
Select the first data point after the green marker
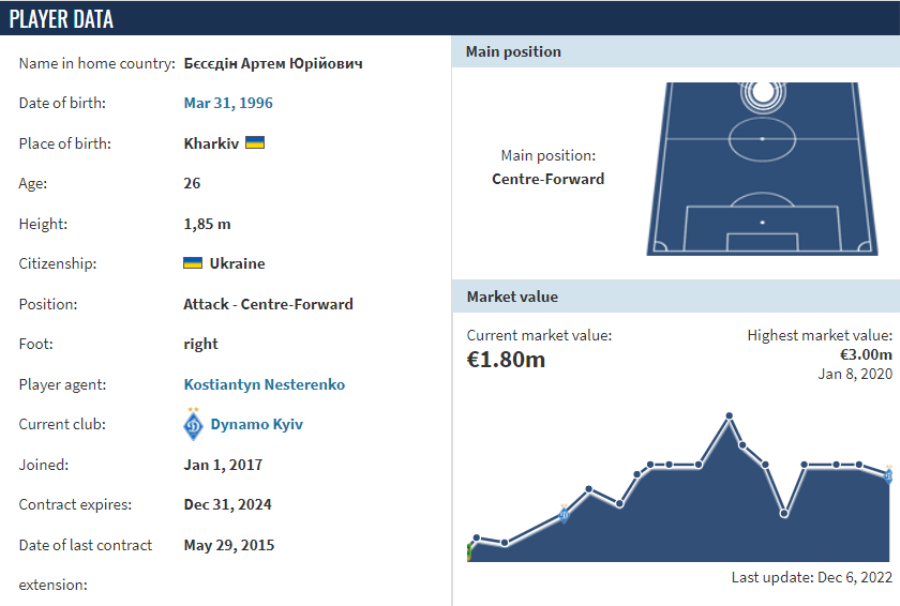[477, 538]
